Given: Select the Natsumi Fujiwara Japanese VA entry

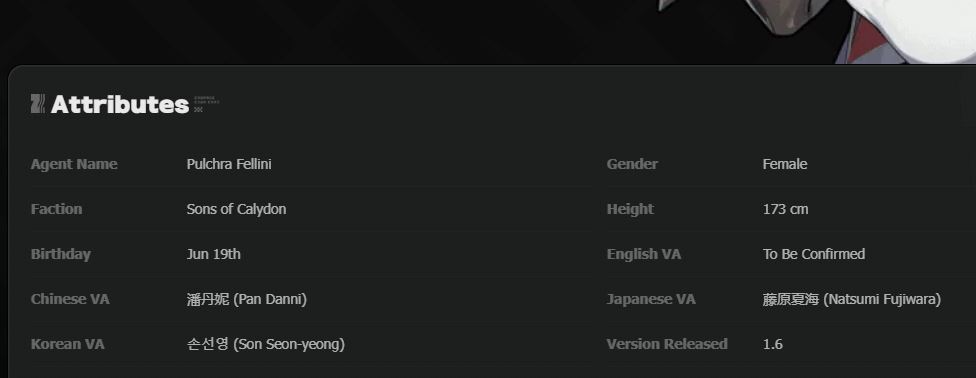Looking at the screenshot, I should click(x=852, y=300).
